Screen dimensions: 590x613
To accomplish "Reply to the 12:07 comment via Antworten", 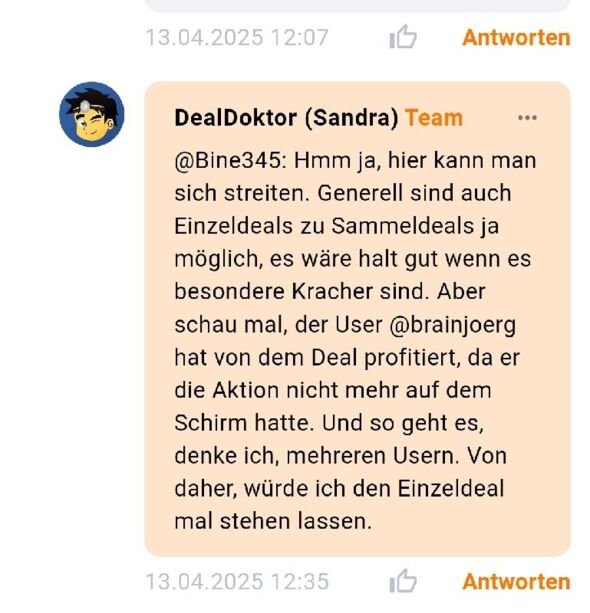I will pyautogui.click(x=516, y=38).
